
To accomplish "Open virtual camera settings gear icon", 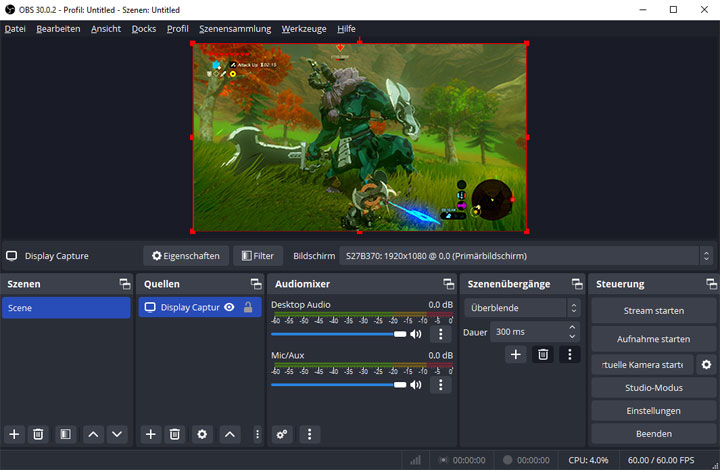I will [707, 365].
